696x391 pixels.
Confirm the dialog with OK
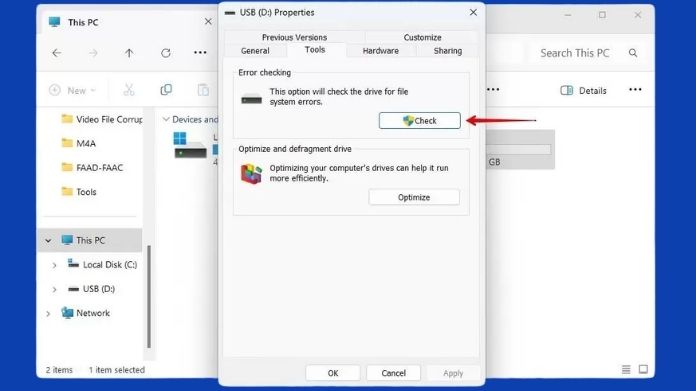pyautogui.click(x=333, y=373)
